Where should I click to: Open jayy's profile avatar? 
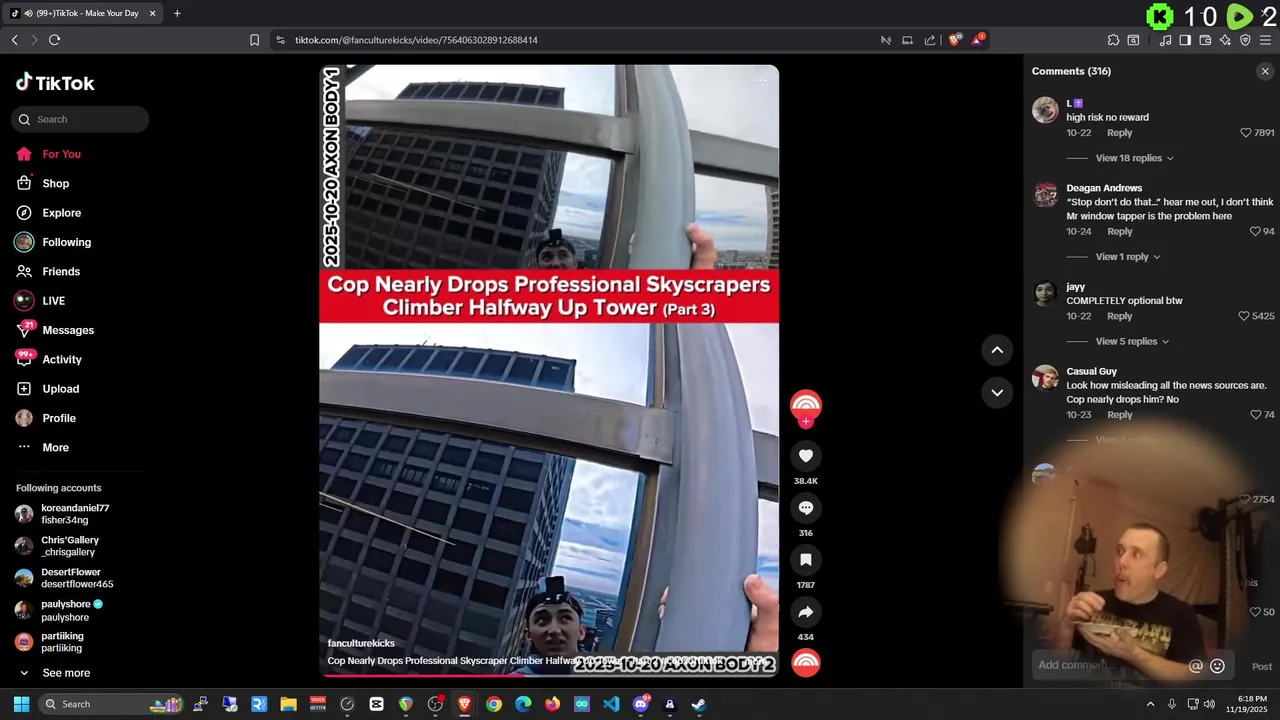click(1045, 293)
